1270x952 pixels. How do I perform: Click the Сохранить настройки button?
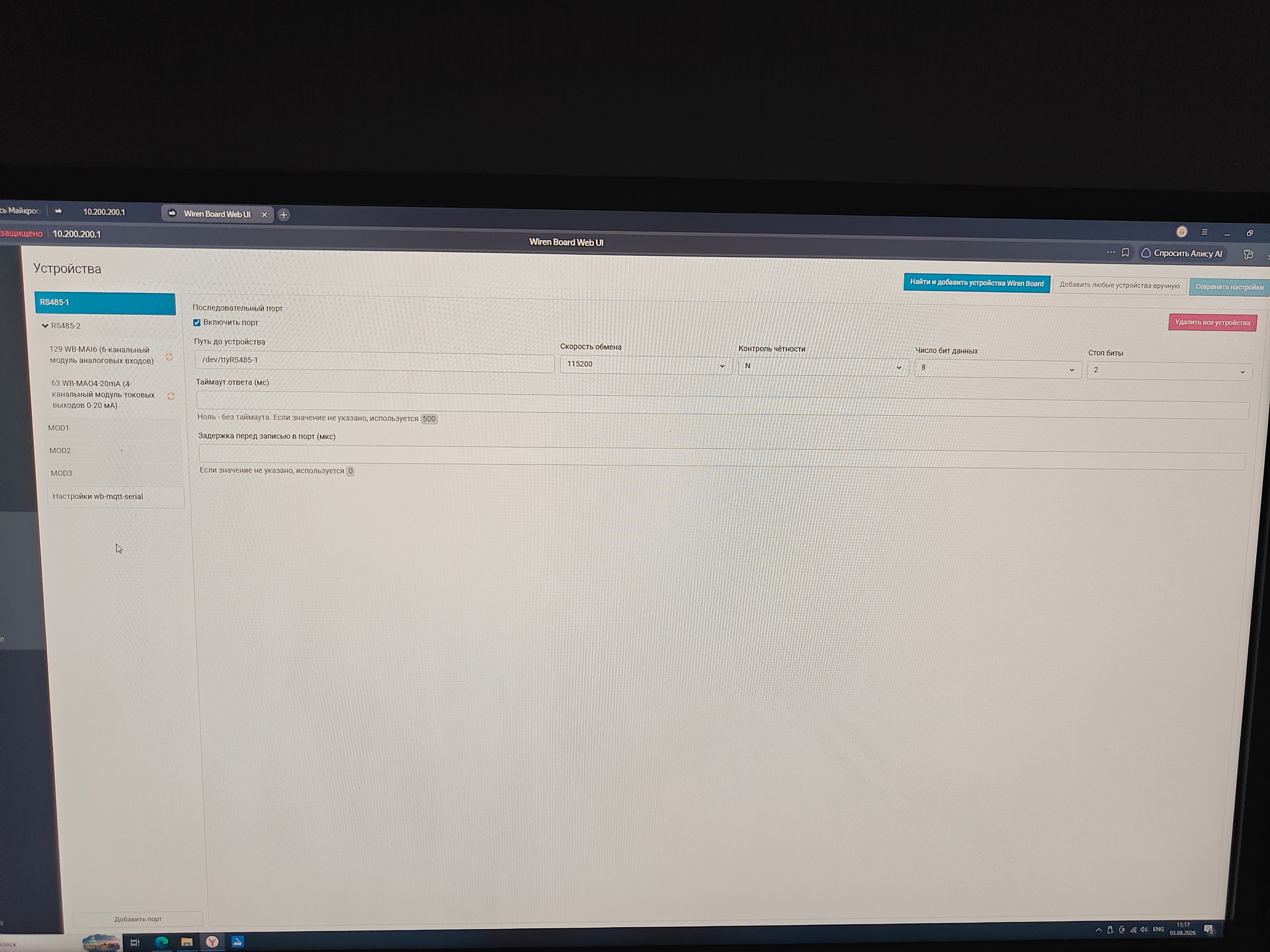coord(1229,287)
